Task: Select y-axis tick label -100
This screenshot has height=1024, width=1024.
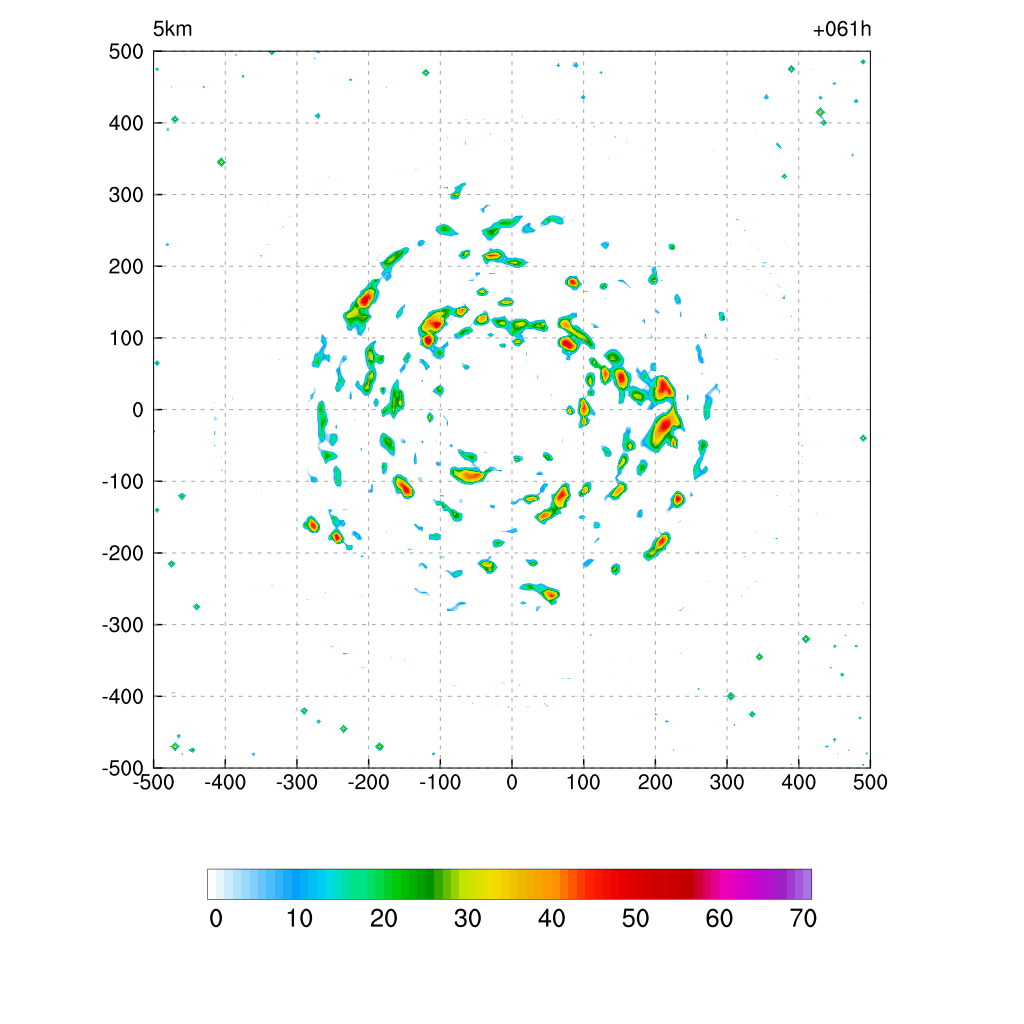Action: (123, 482)
